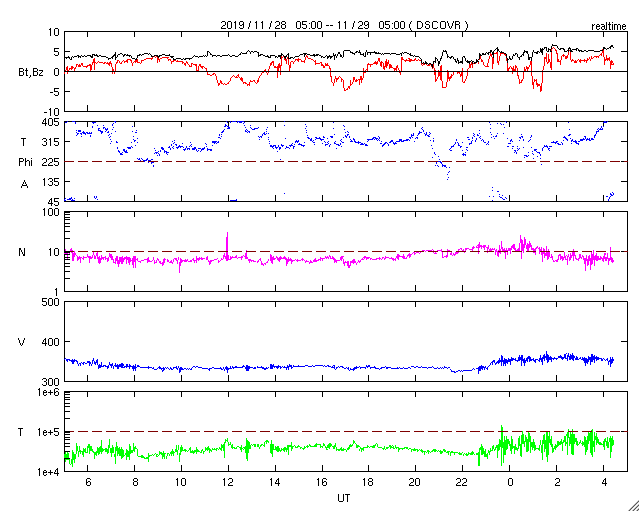Click the density spike at 12 UT
640x512 pixels.
[227, 245]
